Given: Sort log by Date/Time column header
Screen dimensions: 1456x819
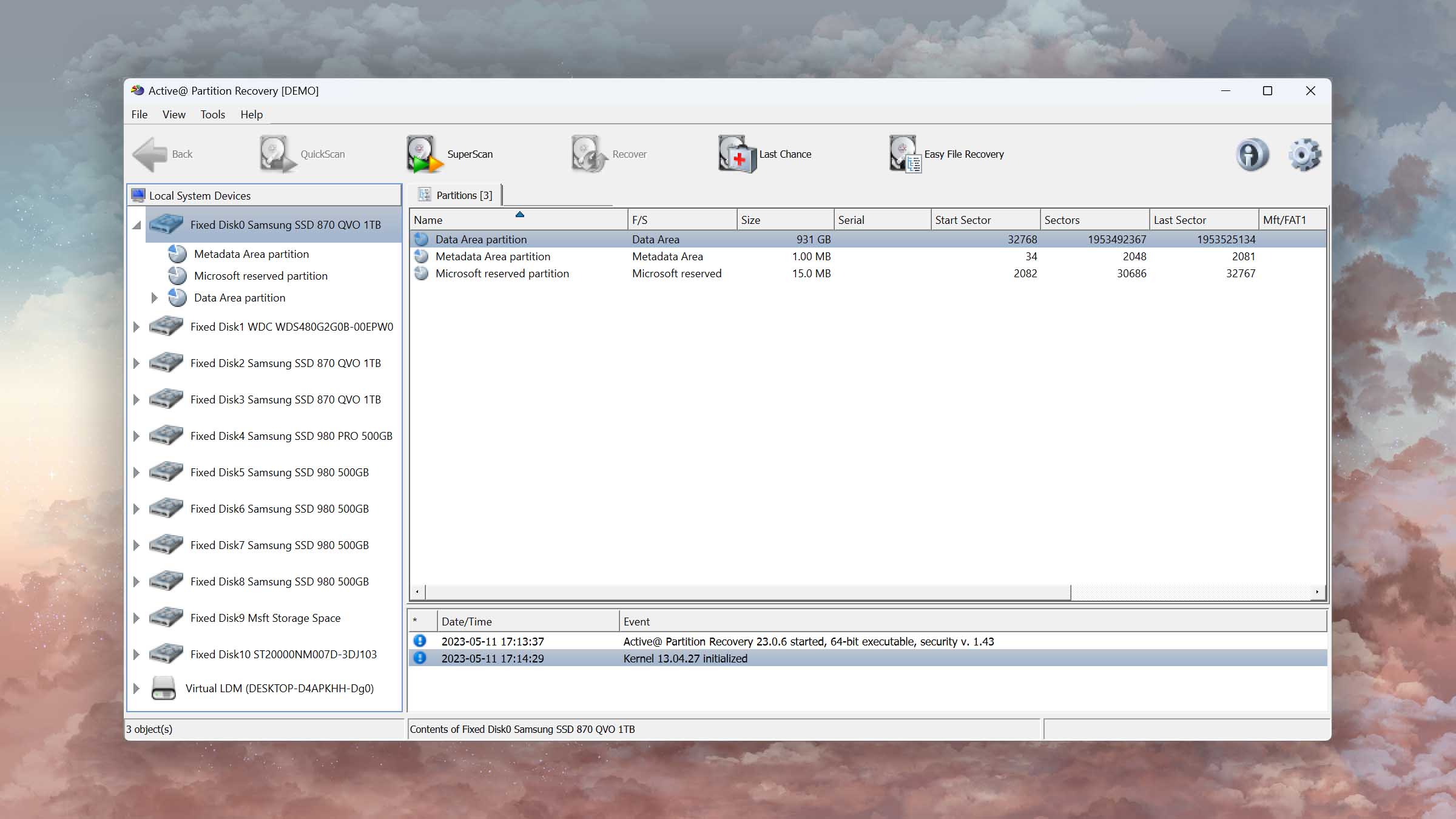Looking at the screenshot, I should point(528,621).
